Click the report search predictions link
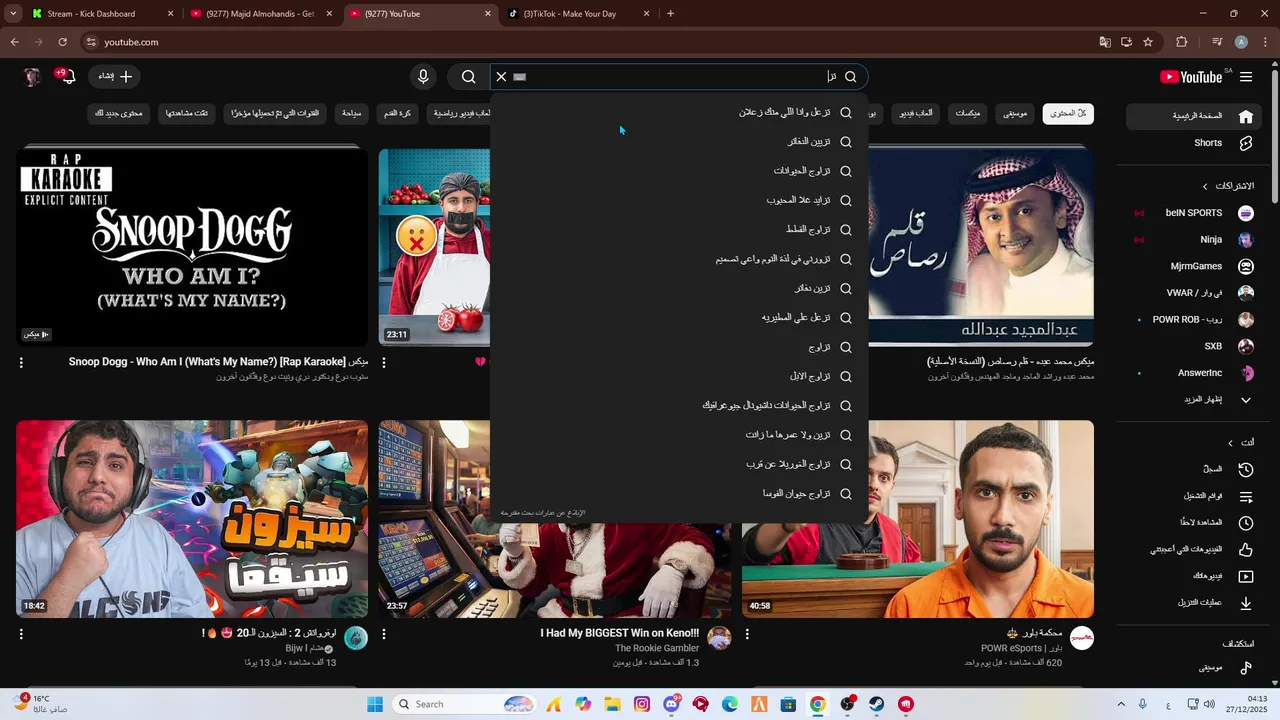The height and width of the screenshot is (720, 1280). [x=543, y=513]
